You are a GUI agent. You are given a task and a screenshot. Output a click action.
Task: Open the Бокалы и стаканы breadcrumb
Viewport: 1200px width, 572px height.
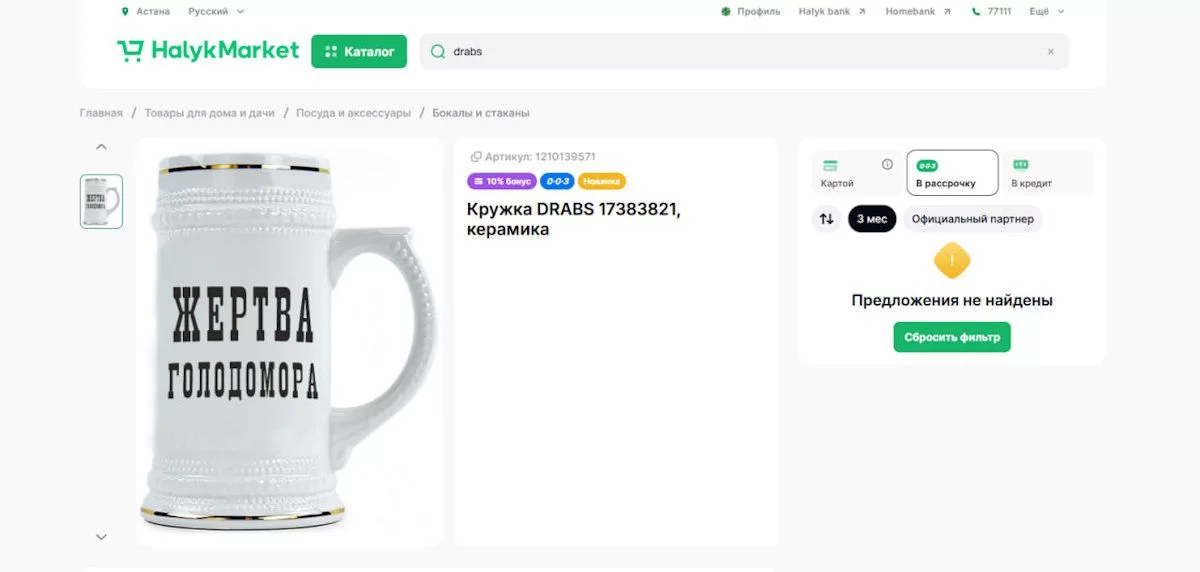pos(481,113)
